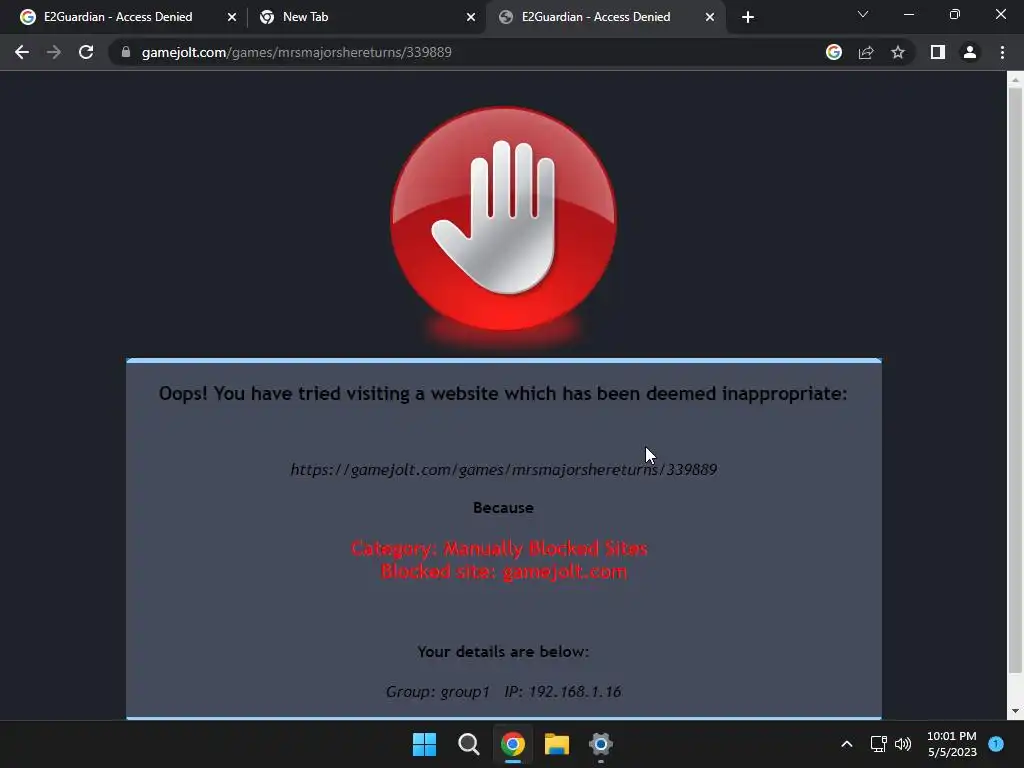Click the red stop hand image
1024x768 pixels.
504,220
